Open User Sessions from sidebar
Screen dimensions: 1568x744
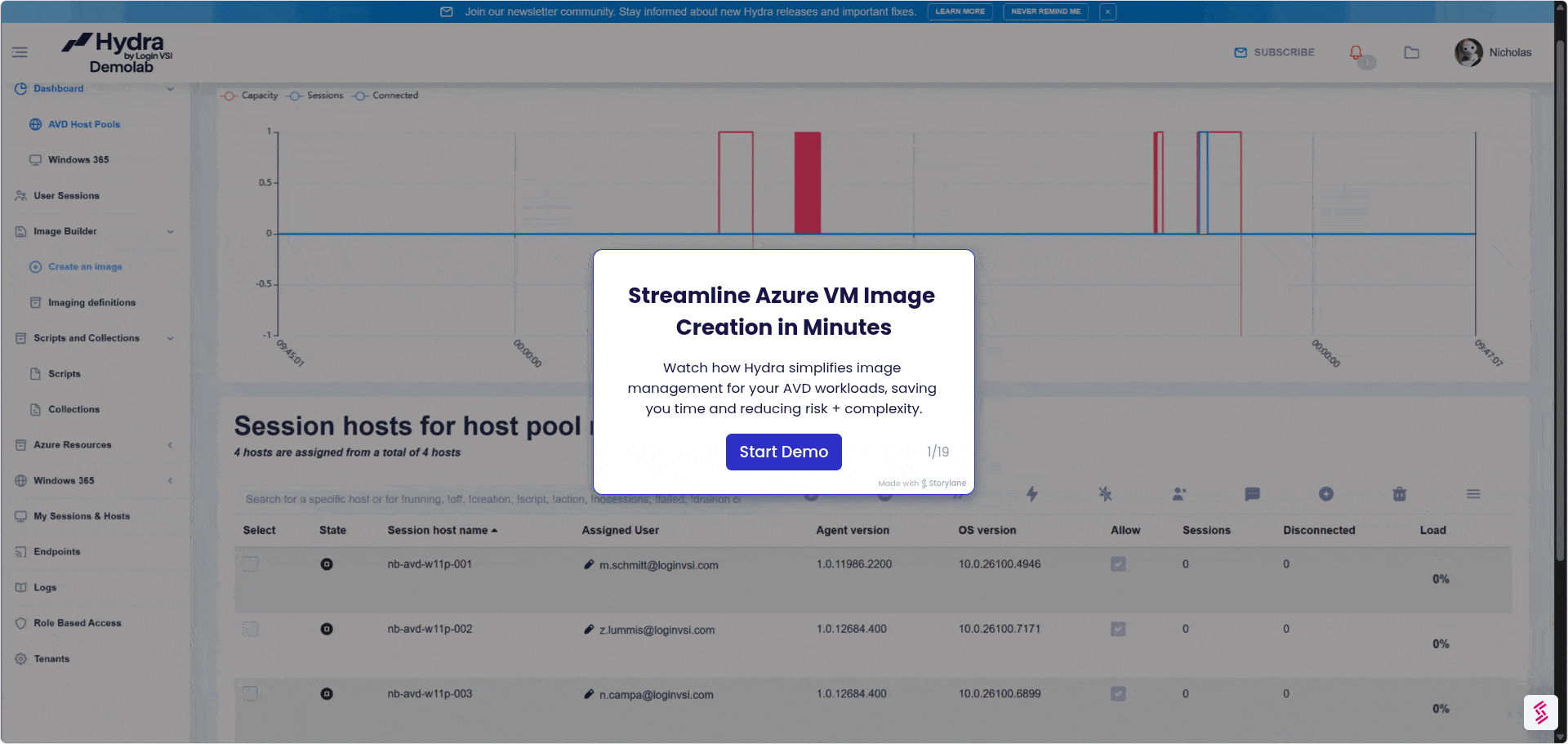[66, 196]
